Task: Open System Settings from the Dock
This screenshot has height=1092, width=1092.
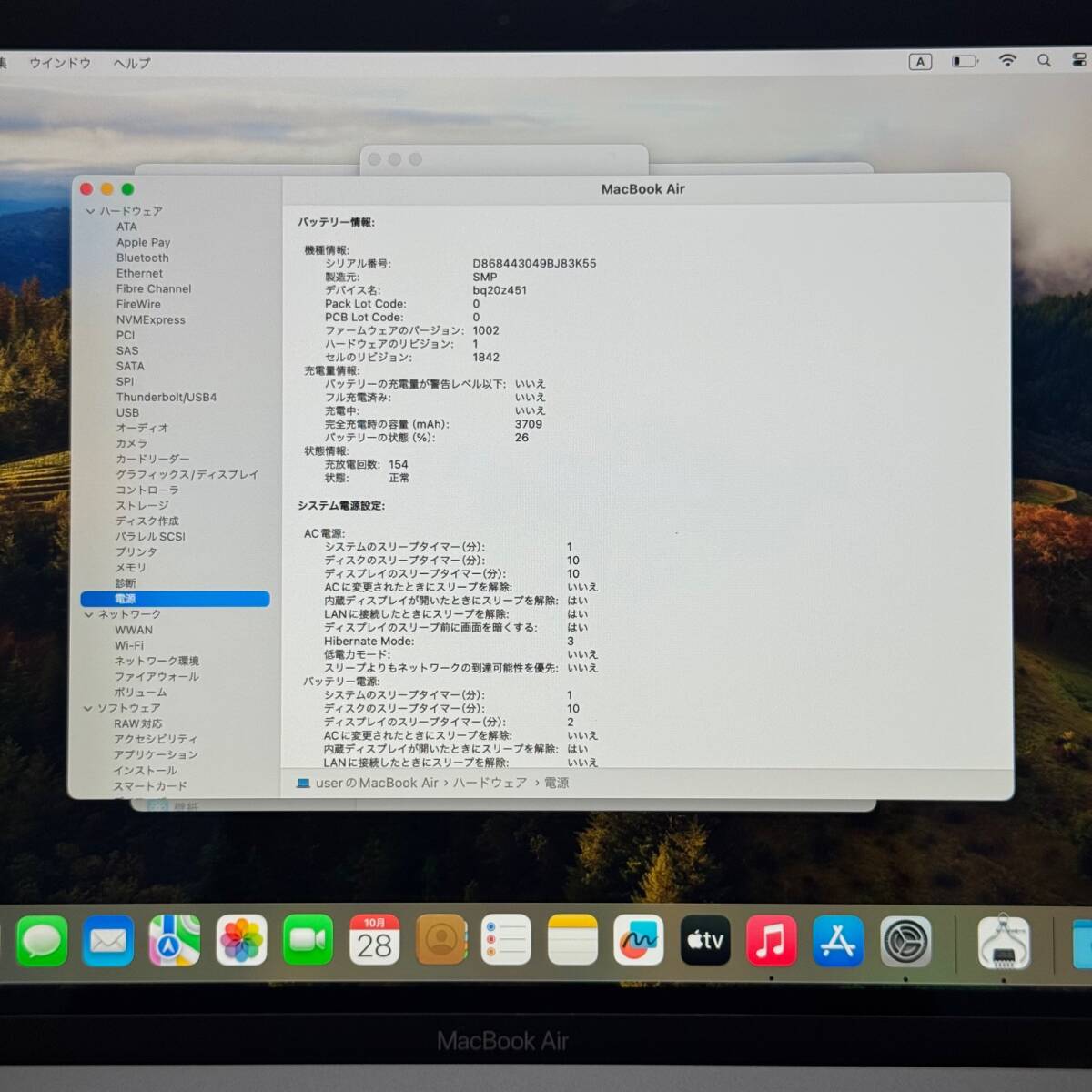Action: [905, 942]
